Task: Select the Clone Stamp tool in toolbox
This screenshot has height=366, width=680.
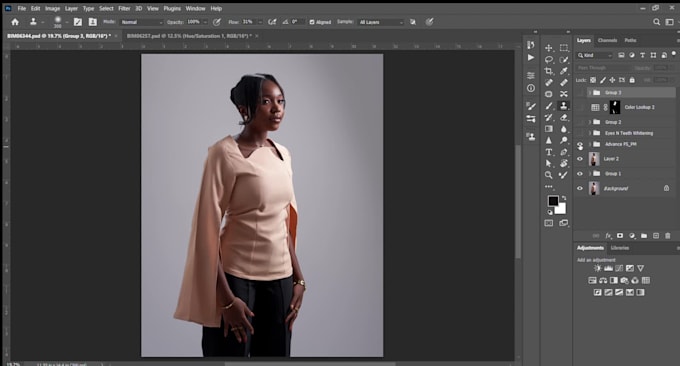Action: [x=564, y=105]
